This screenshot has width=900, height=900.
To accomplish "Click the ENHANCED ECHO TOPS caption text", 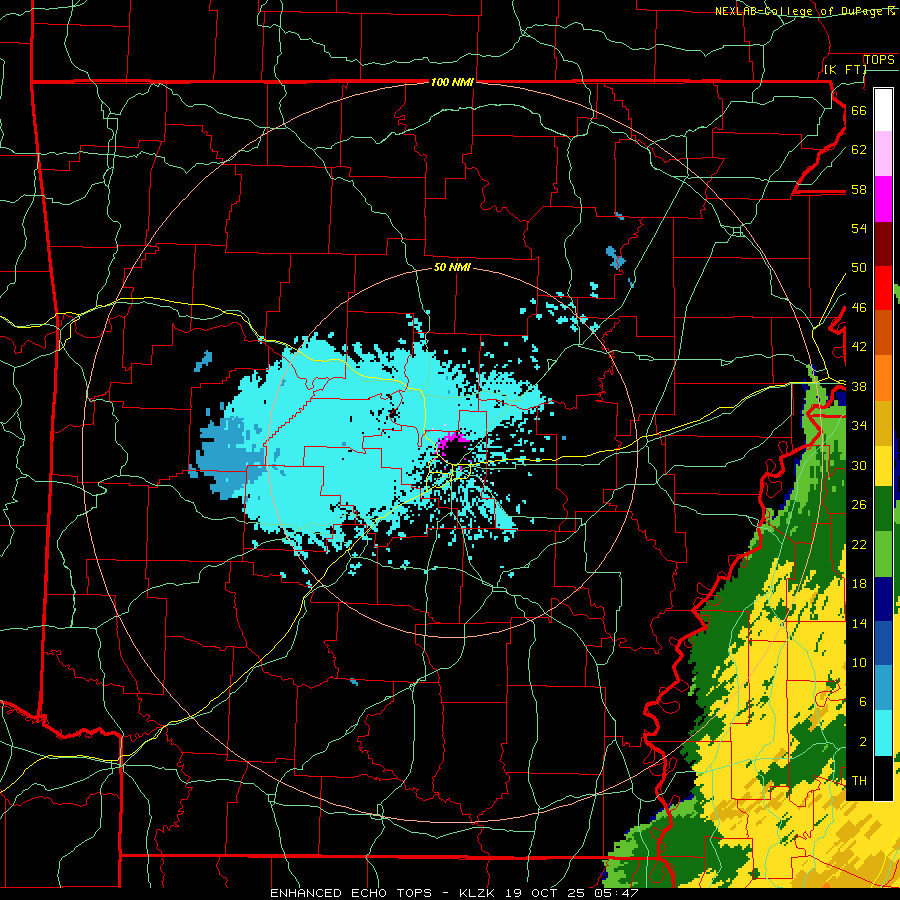I will 351,893.
